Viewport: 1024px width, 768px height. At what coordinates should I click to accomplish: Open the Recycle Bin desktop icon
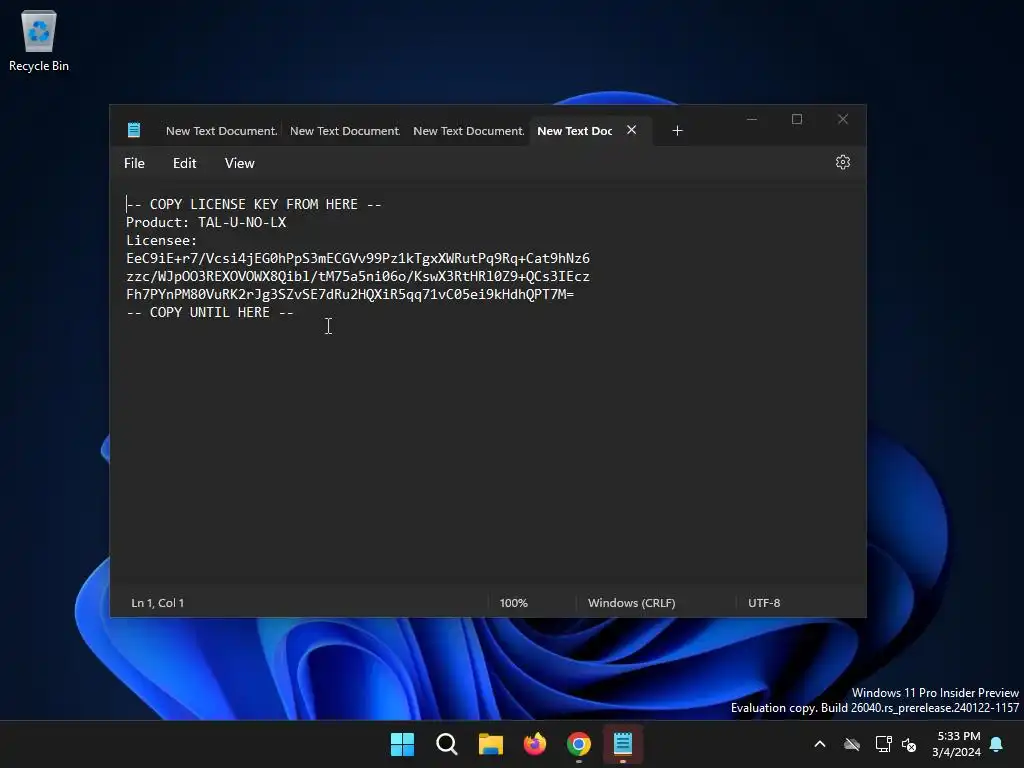coord(39,41)
